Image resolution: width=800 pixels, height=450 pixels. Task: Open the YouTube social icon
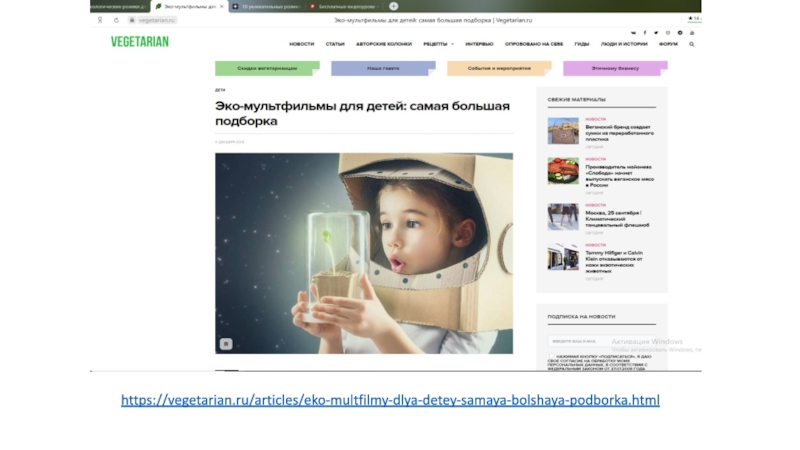(692, 33)
